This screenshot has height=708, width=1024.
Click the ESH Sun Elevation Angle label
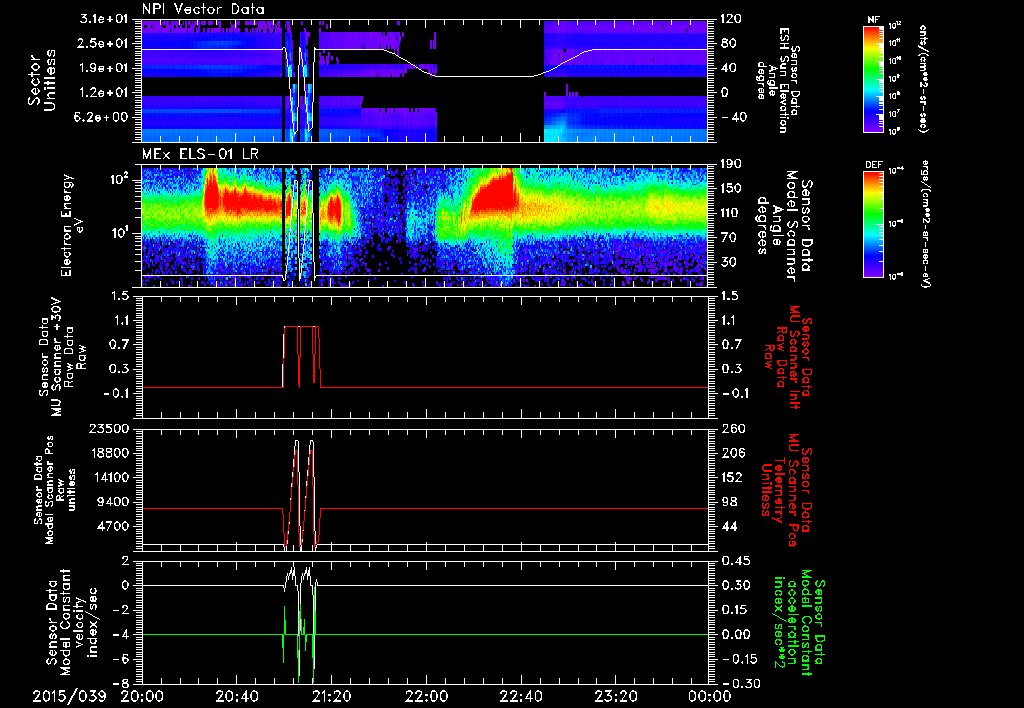[x=778, y=80]
